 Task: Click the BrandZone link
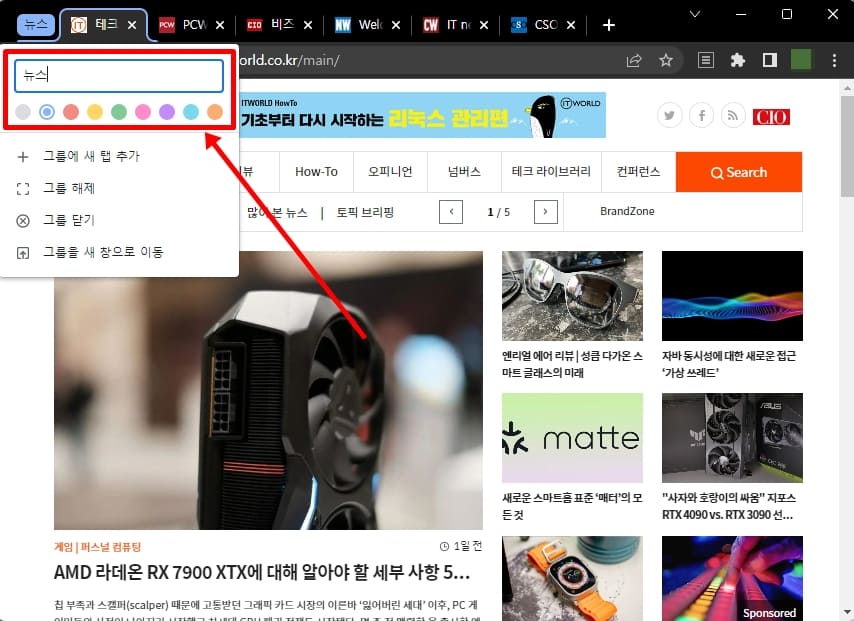[x=627, y=211]
